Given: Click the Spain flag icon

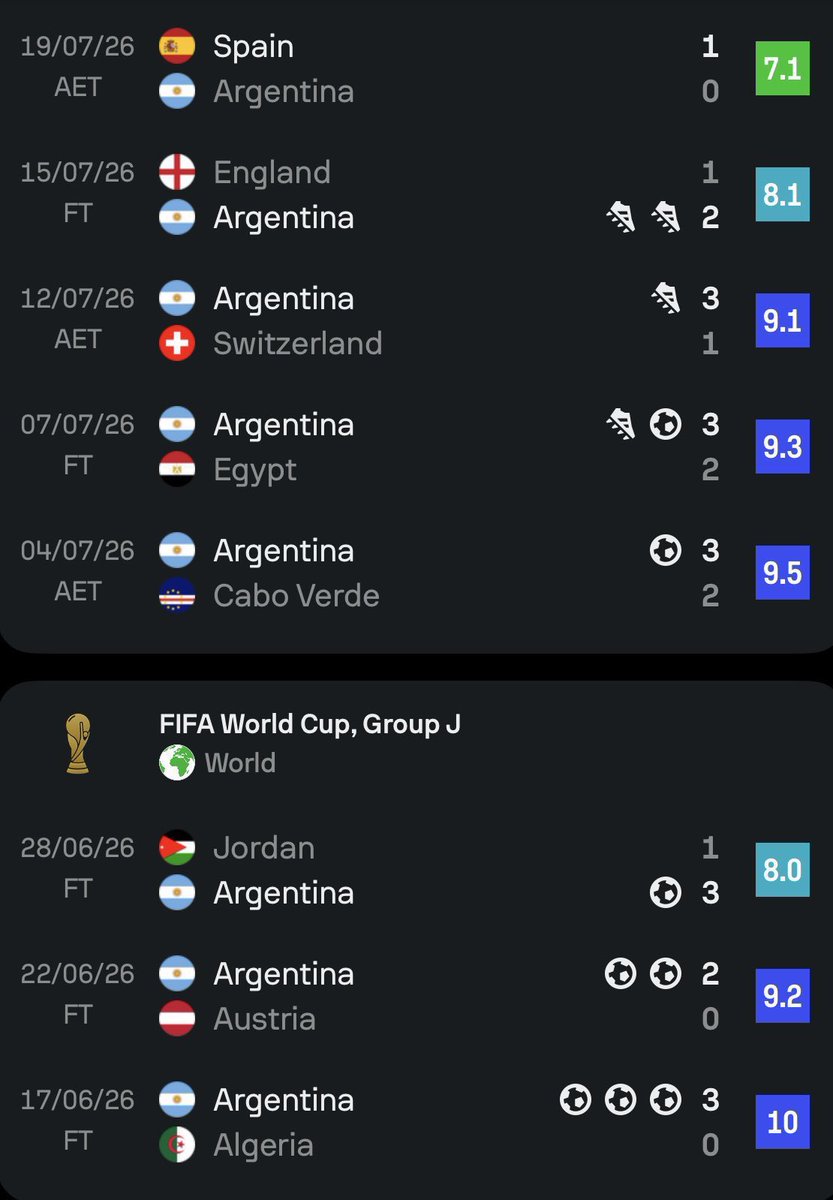Looking at the screenshot, I should (x=177, y=46).
